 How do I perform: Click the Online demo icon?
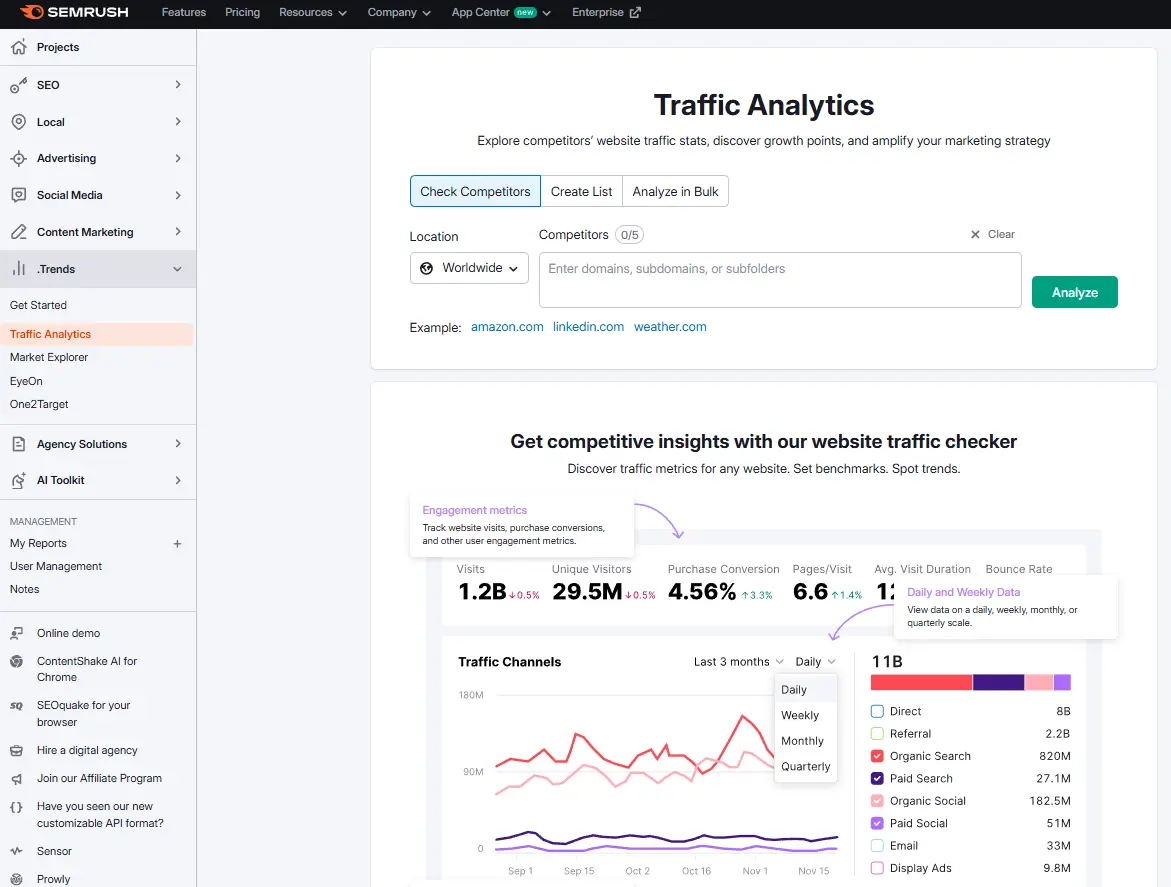[x=16, y=633]
